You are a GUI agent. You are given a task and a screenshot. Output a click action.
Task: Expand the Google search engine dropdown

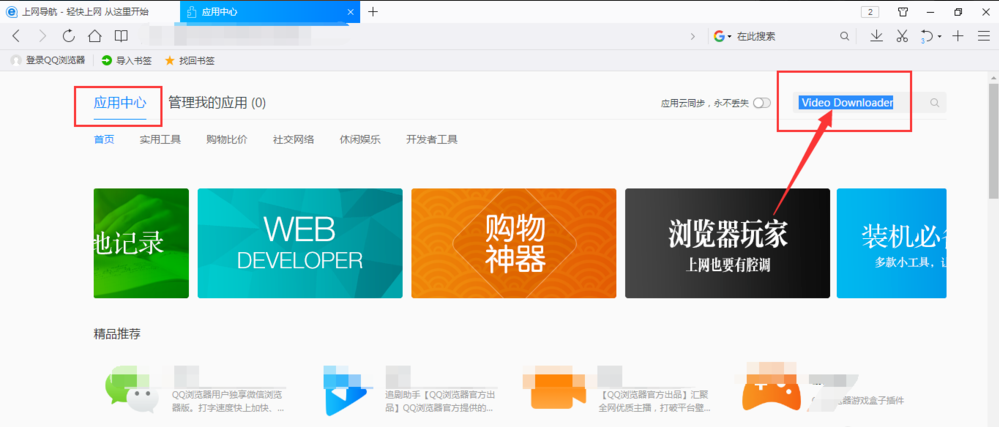pyautogui.click(x=729, y=37)
